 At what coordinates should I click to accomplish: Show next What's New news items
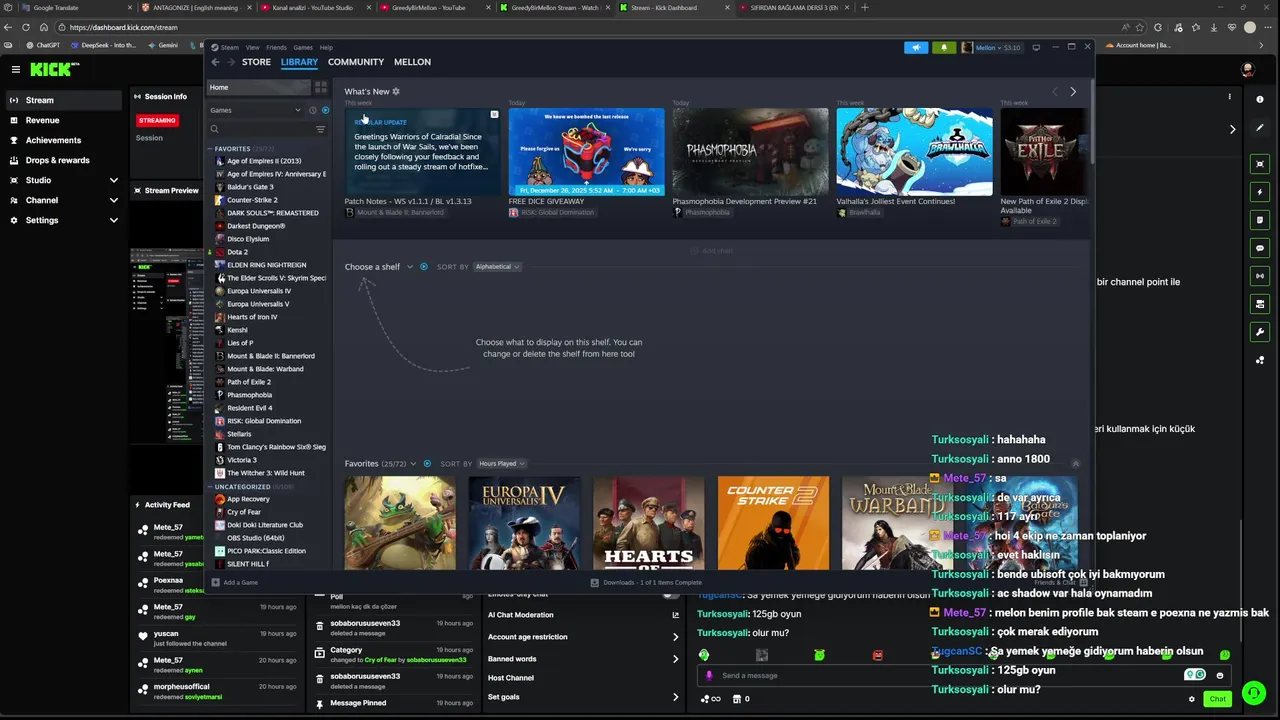click(1073, 92)
